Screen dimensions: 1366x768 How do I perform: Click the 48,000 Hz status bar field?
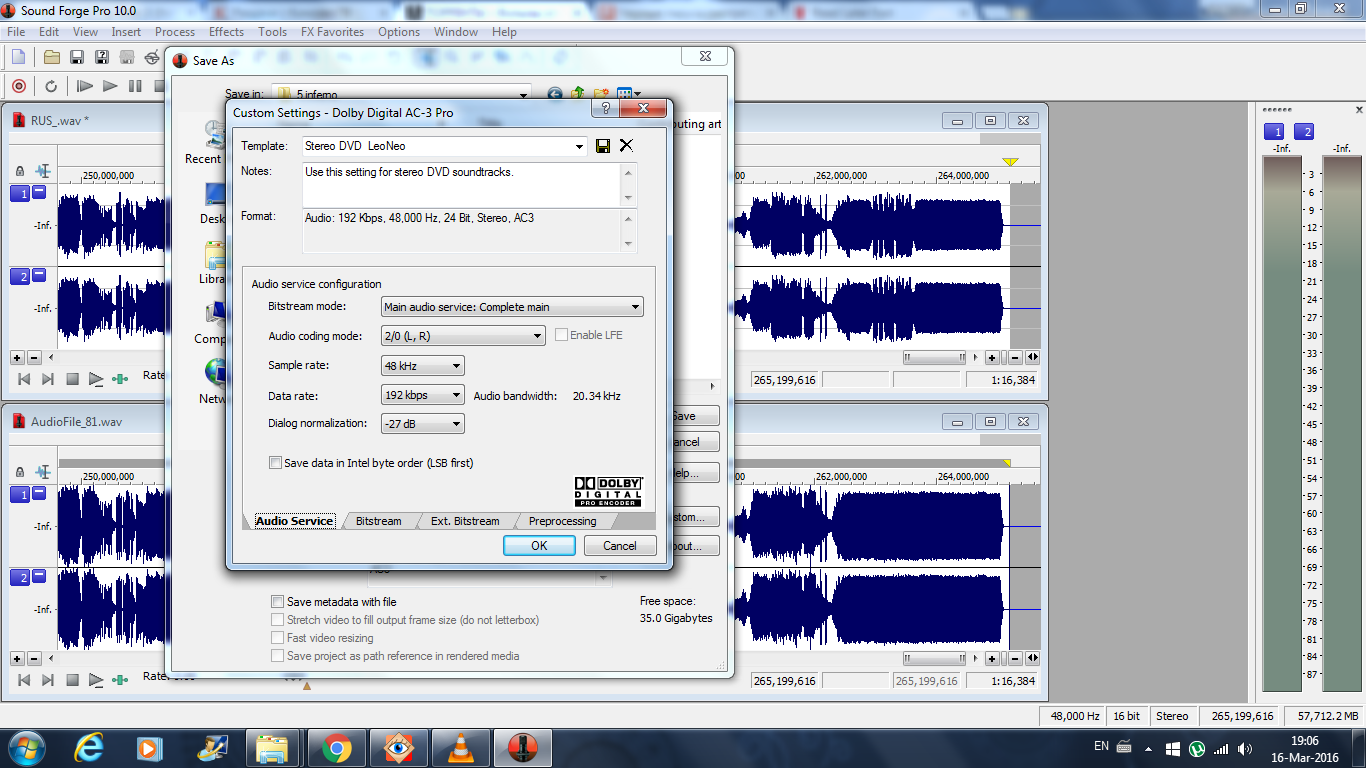1075,716
